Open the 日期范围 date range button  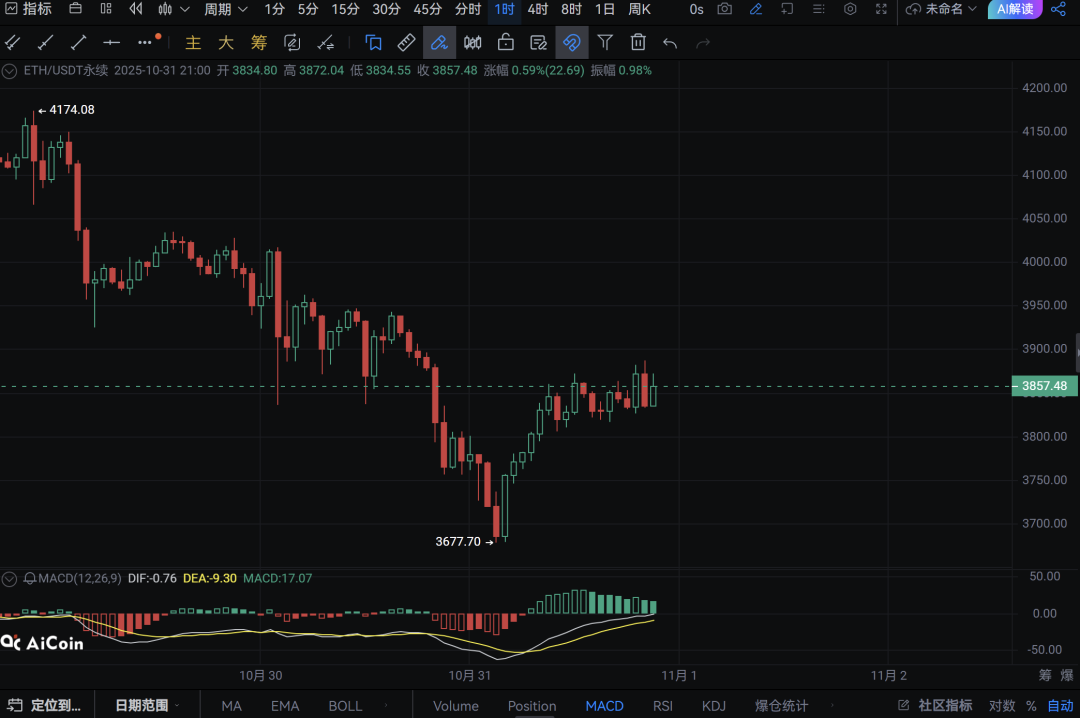[x=141, y=706]
